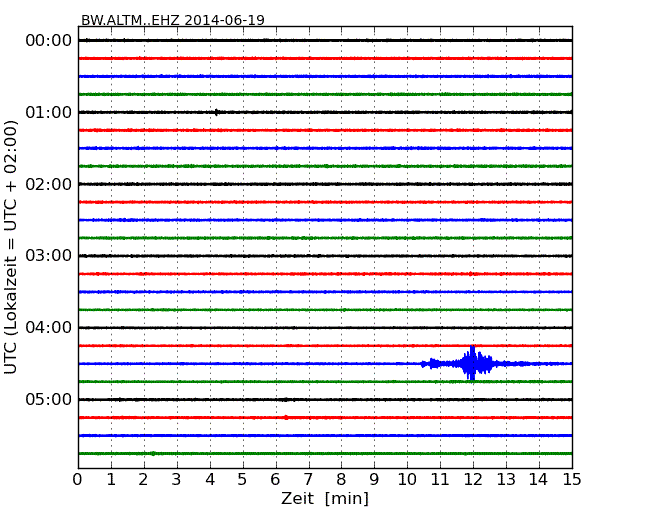The image size is (650, 520).
Task: Pick the 05:00 y-axis tick label
Action: pyautogui.click(x=49, y=399)
